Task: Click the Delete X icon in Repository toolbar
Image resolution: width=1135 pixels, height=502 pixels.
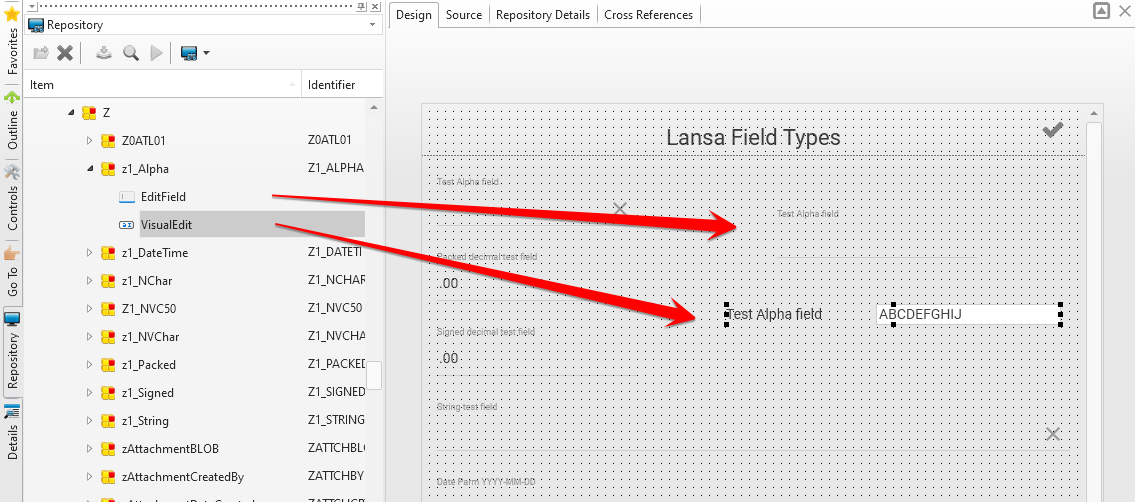Action: 65,53
